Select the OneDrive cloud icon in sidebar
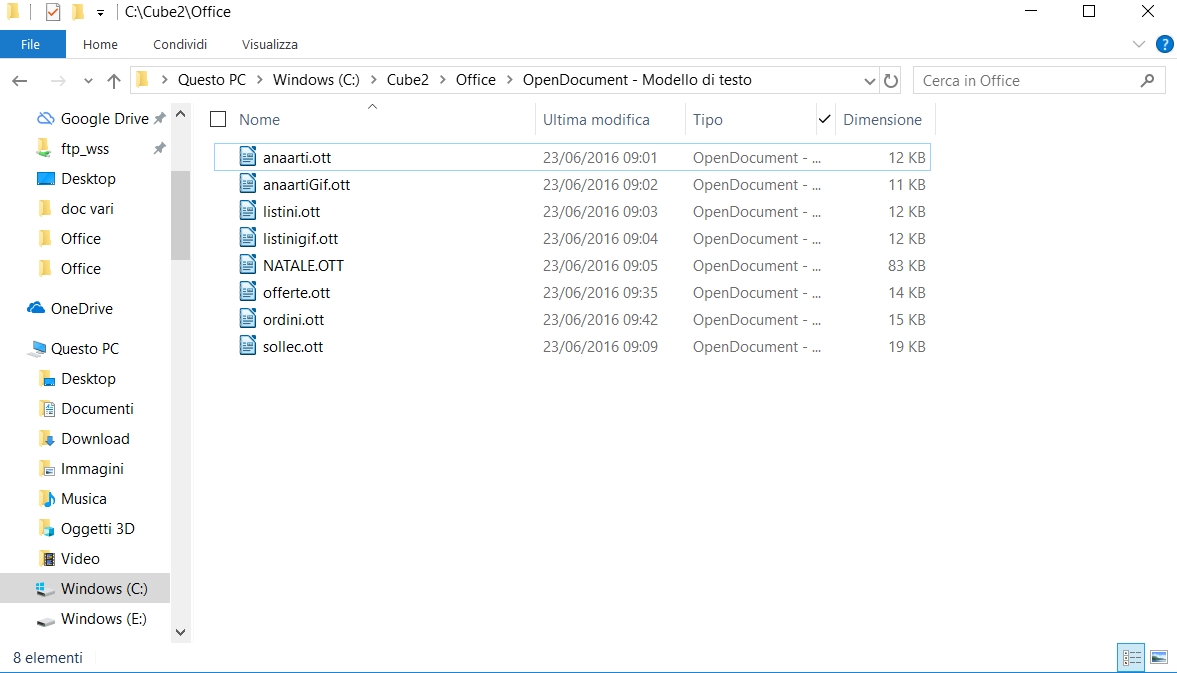 point(36,309)
